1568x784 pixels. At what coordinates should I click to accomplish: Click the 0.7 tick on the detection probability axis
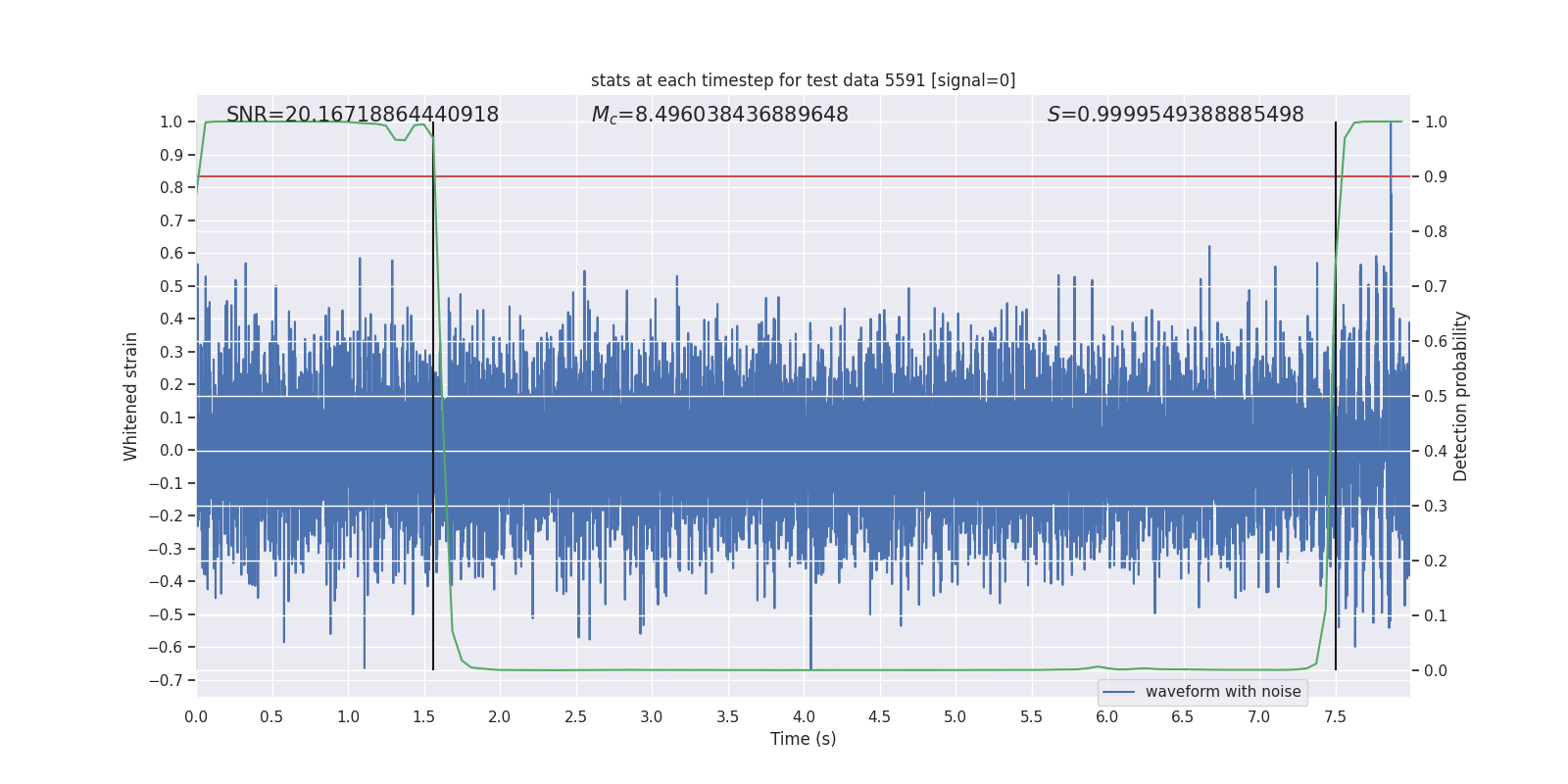click(1436, 287)
